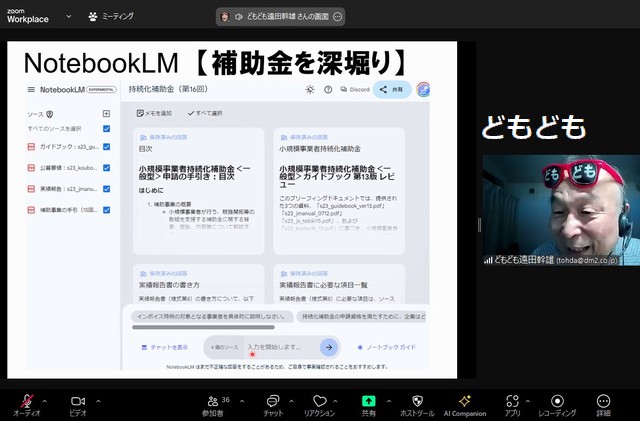Toggle 補助事業の手引 source checkbox
This screenshot has height=421, width=640.
pyautogui.click(x=107, y=210)
